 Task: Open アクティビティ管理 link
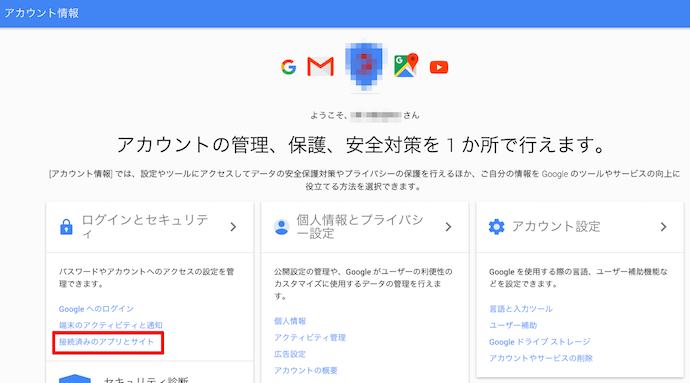[x=310, y=338]
